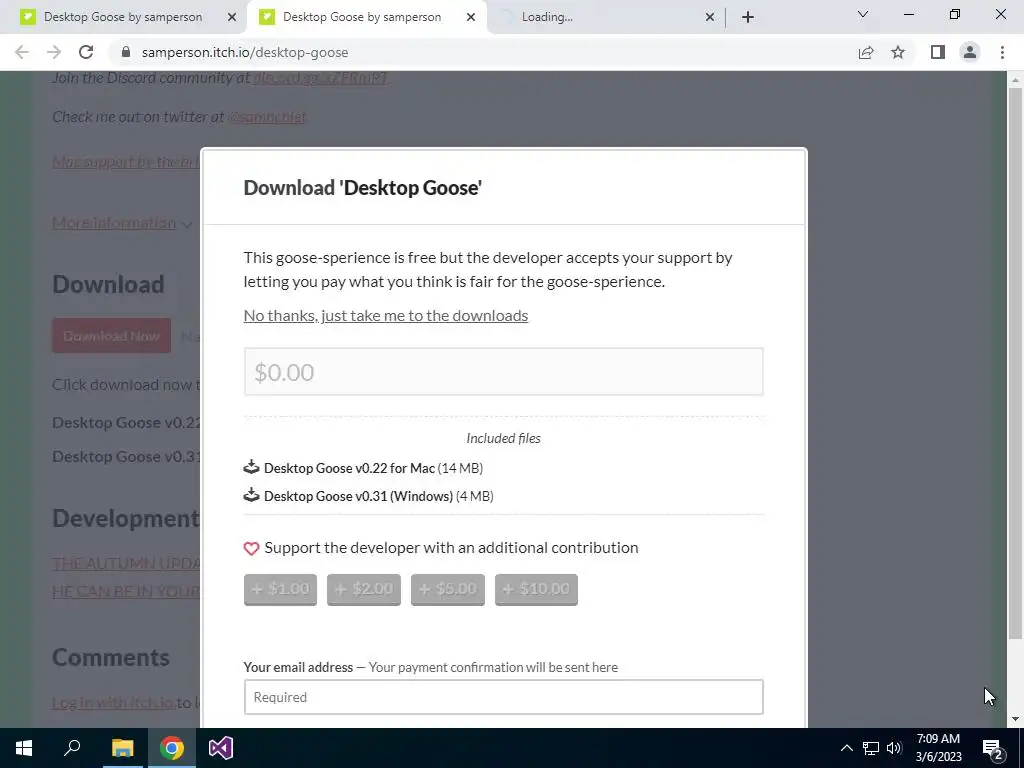
Task: Click 'Log in with itch.io' link
Action: pyautogui.click(x=112, y=703)
